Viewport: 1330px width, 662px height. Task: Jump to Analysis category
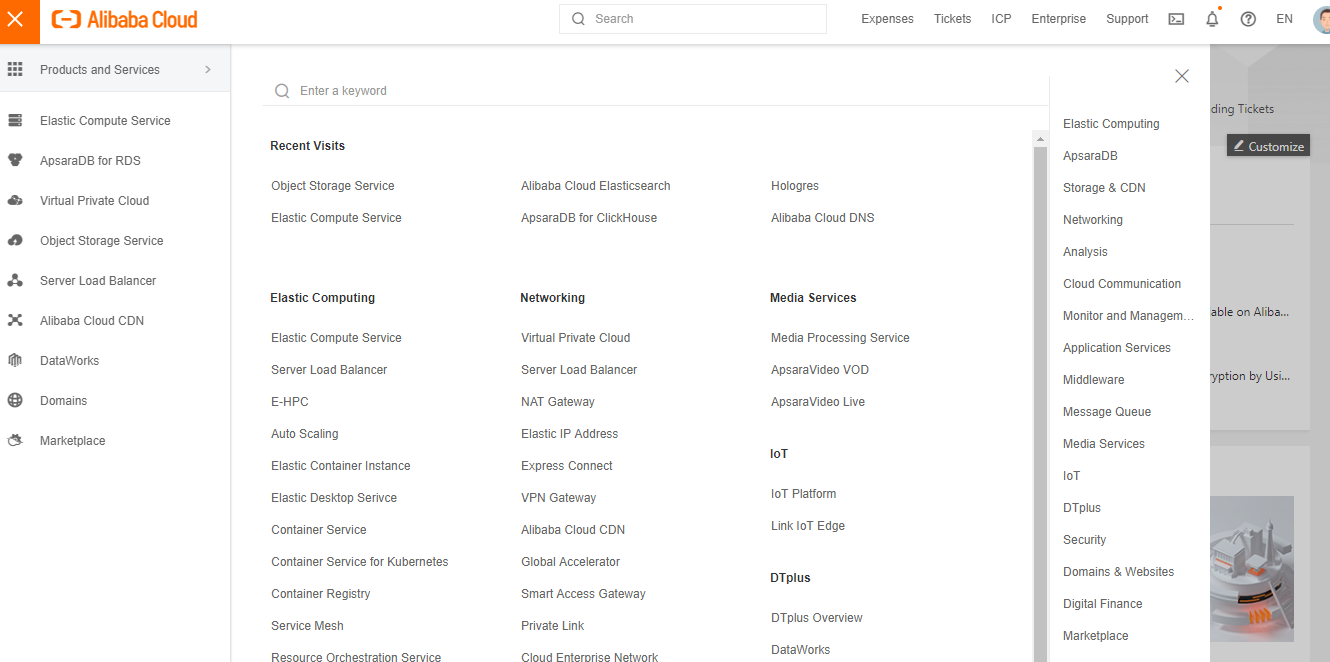(x=1085, y=252)
